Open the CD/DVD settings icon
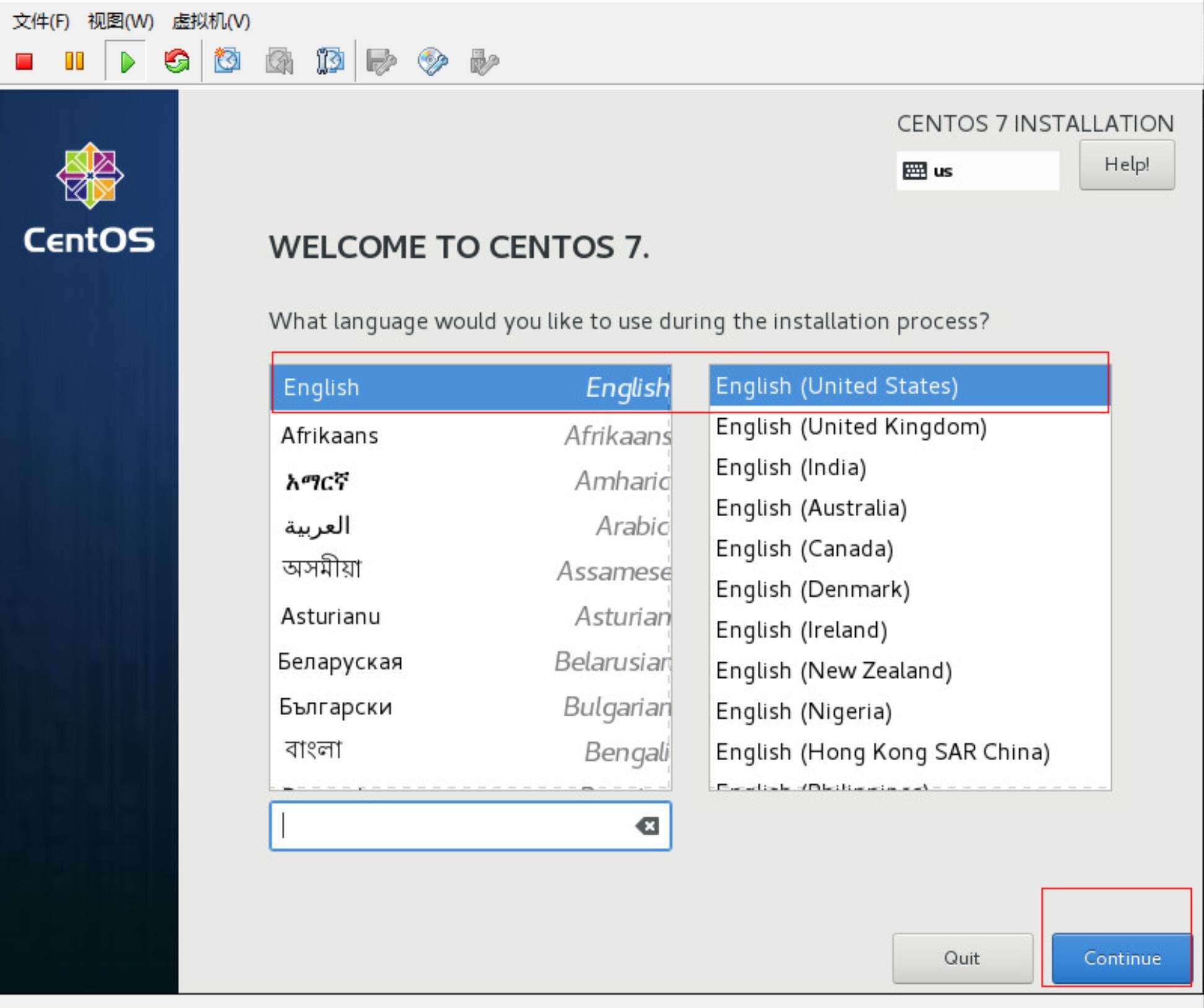 tap(433, 61)
